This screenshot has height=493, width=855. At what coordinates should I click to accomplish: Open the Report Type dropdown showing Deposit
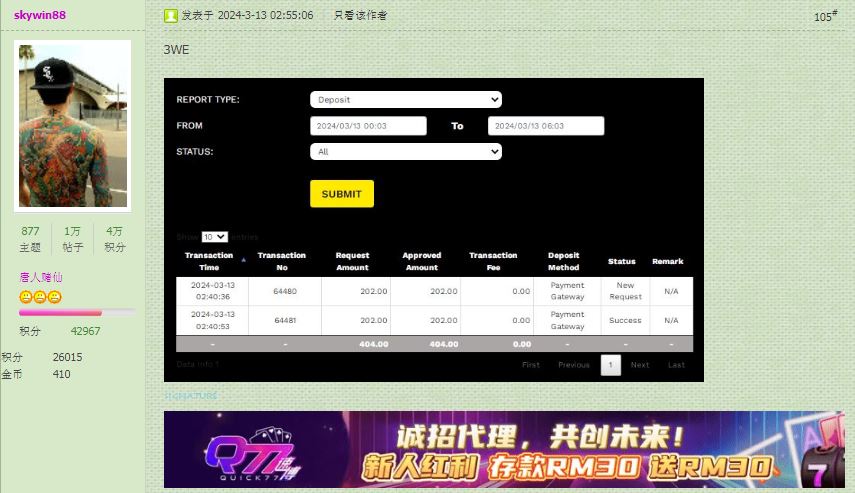click(405, 100)
